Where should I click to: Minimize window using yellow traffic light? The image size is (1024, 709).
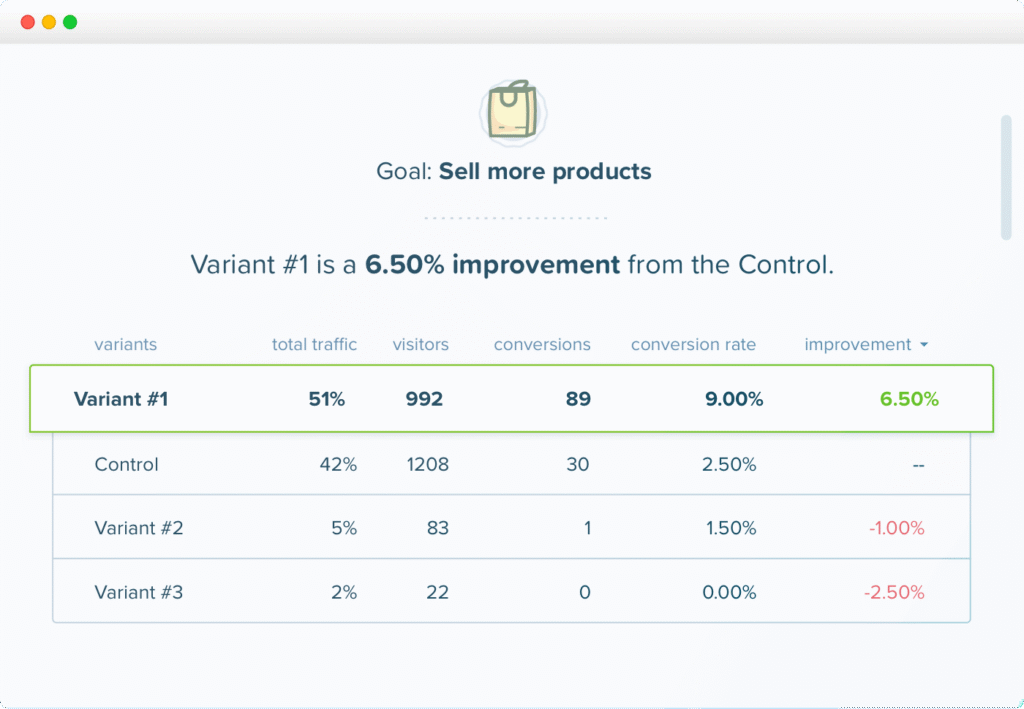pyautogui.click(x=48, y=21)
